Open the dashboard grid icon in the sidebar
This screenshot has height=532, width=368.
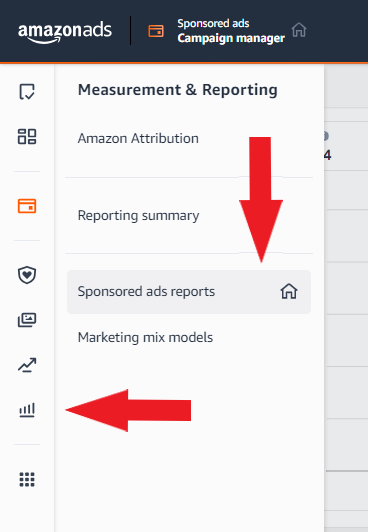27,136
